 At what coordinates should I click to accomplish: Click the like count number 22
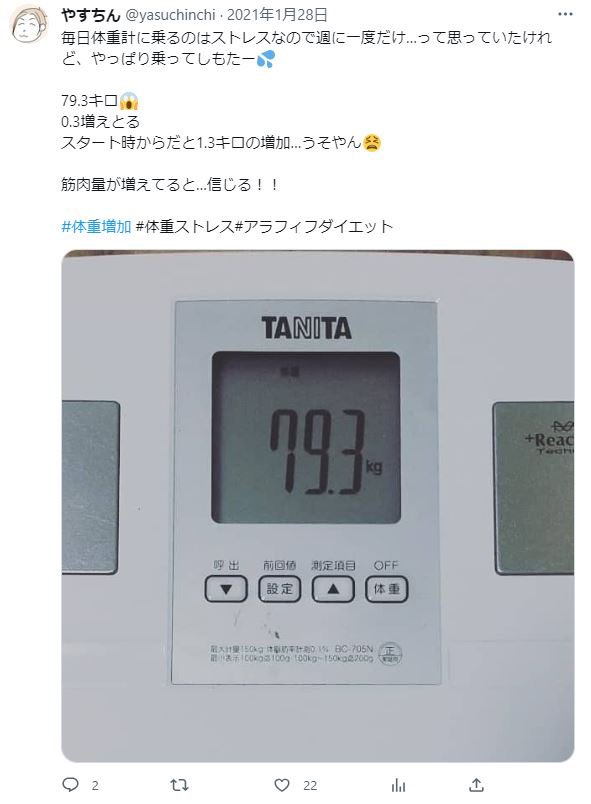coord(310,785)
